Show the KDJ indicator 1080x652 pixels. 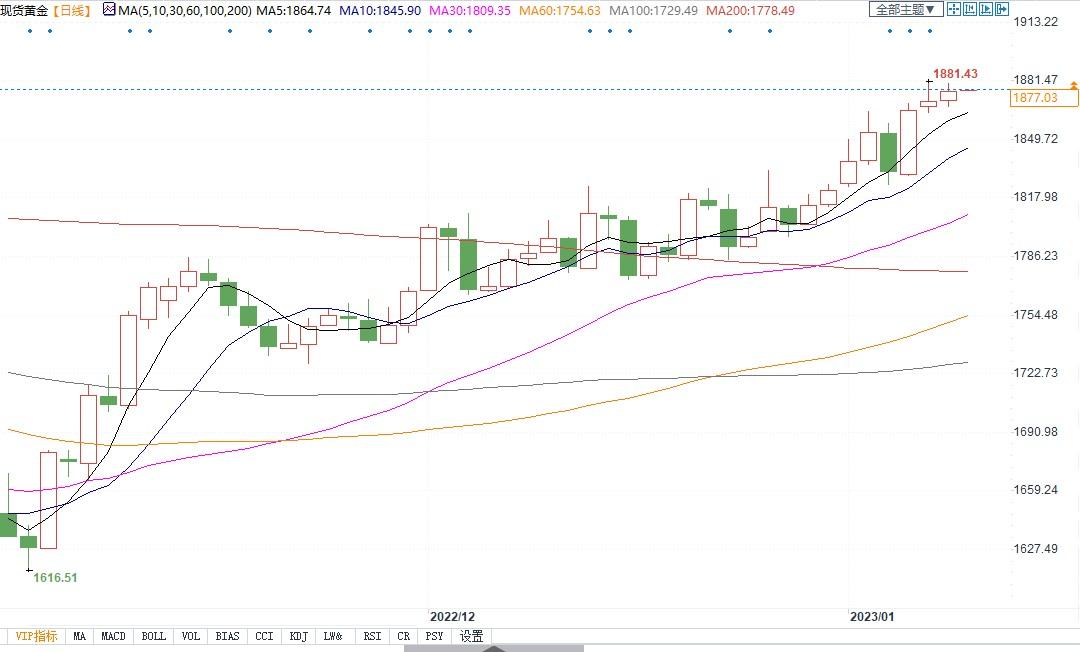click(298, 636)
